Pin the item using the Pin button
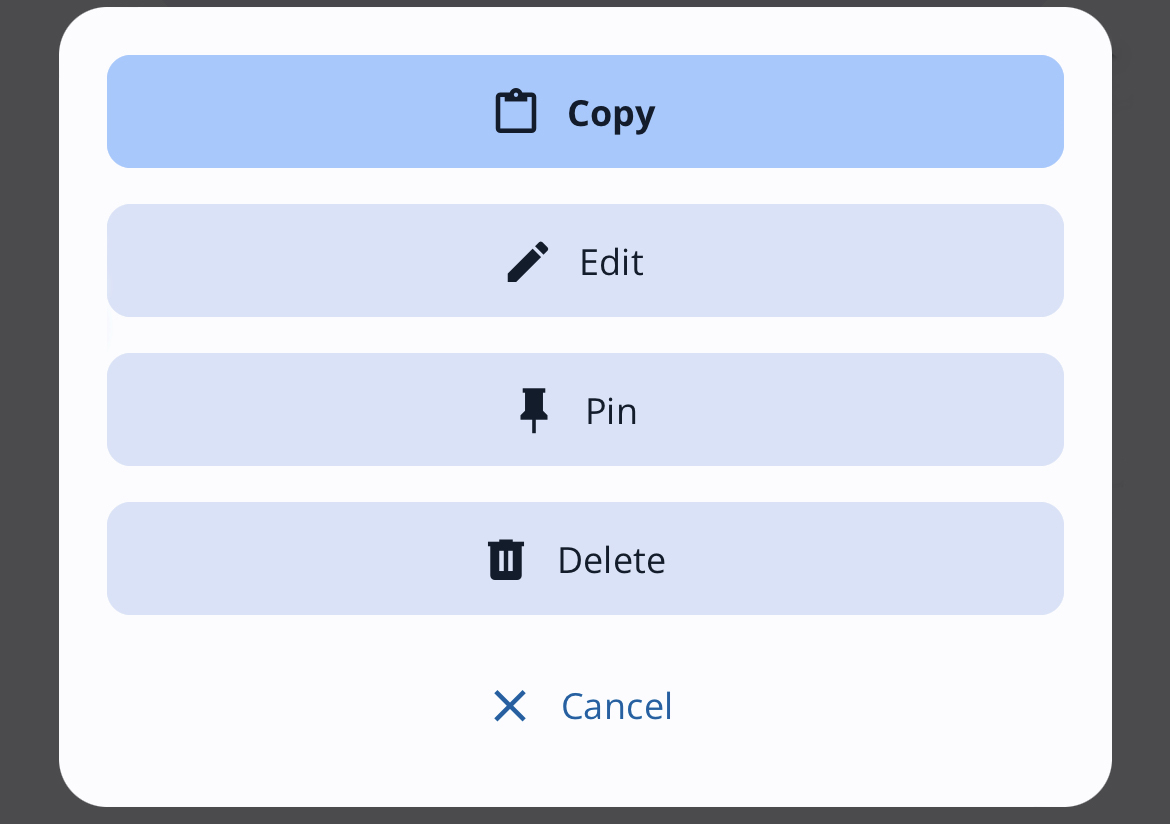 pos(585,410)
